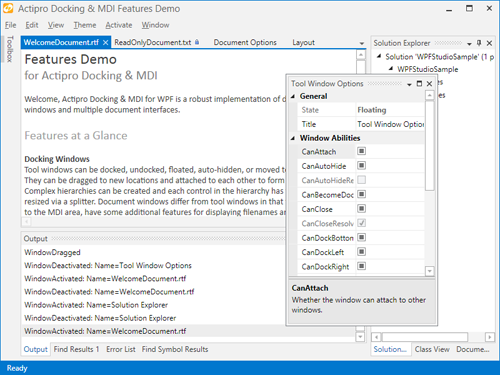500x375 pixels.
Task: Open the Theme menu
Action: [85, 25]
